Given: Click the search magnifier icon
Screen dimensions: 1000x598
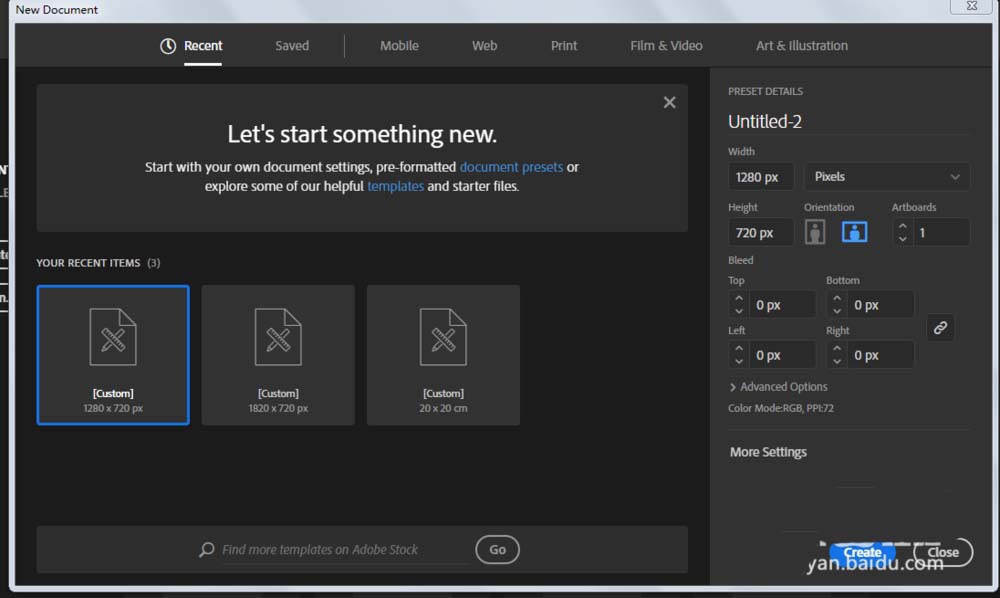Looking at the screenshot, I should 207,550.
